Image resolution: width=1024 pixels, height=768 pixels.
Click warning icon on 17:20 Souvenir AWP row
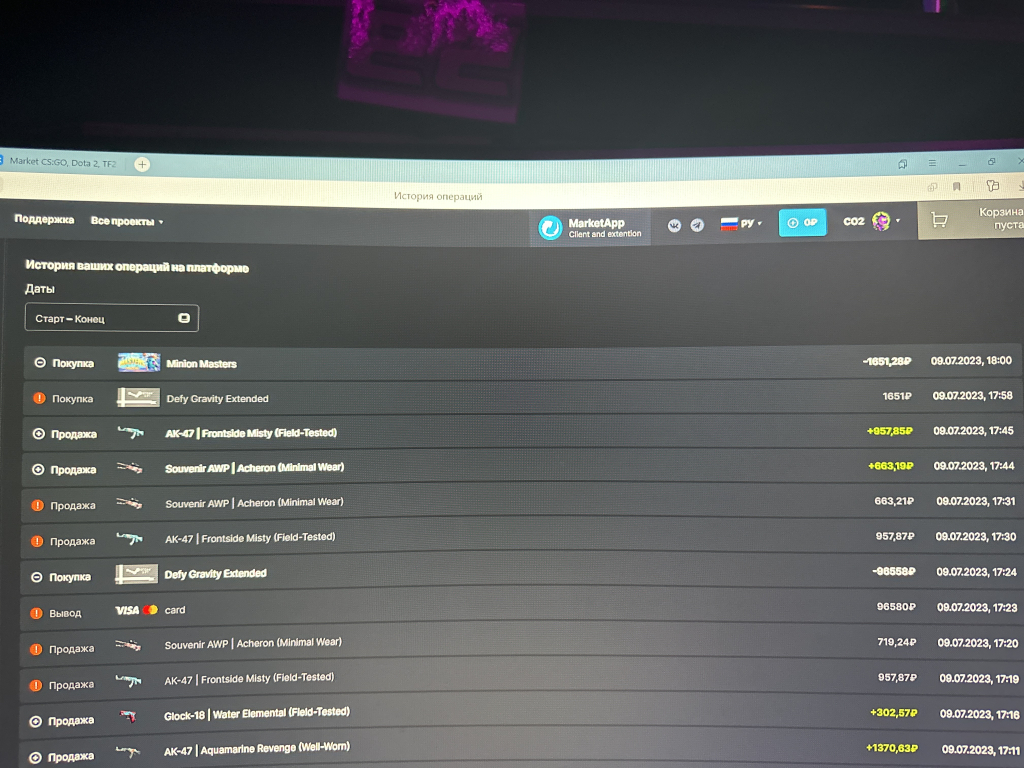click(x=36, y=648)
